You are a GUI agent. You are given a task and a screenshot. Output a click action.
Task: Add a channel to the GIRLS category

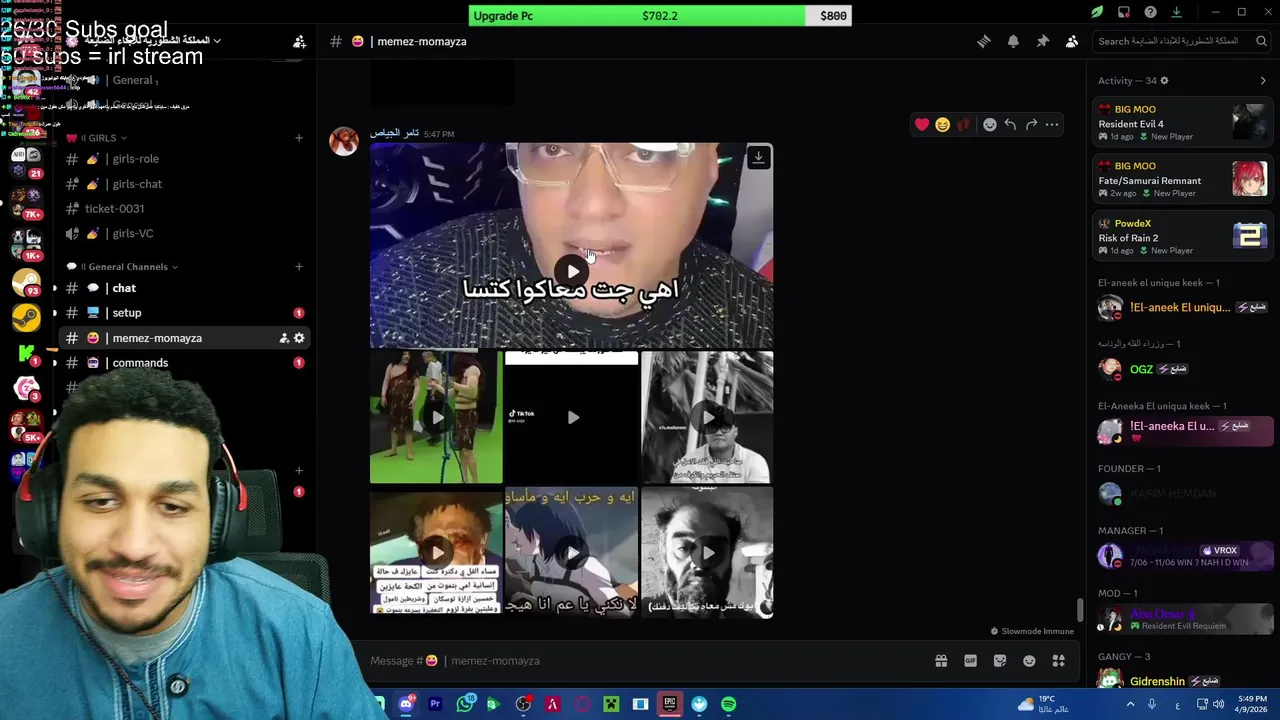pyautogui.click(x=299, y=138)
